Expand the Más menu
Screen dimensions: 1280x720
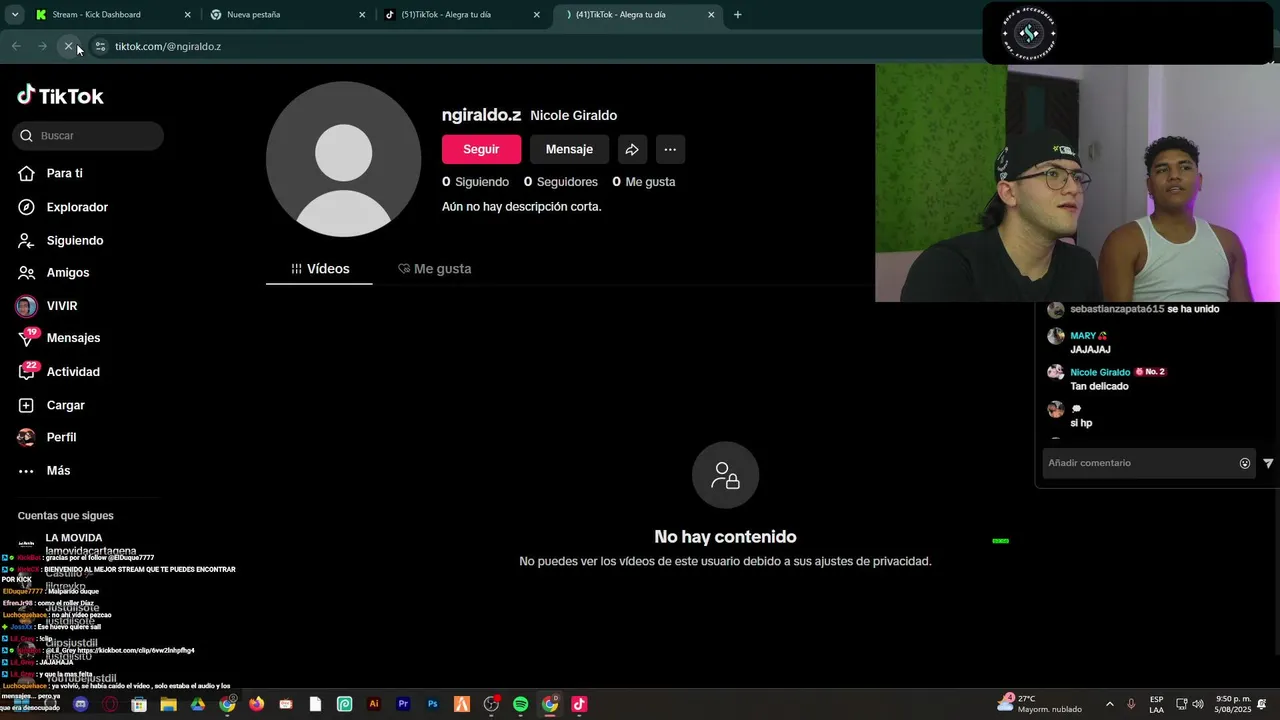pyautogui.click(x=44, y=471)
